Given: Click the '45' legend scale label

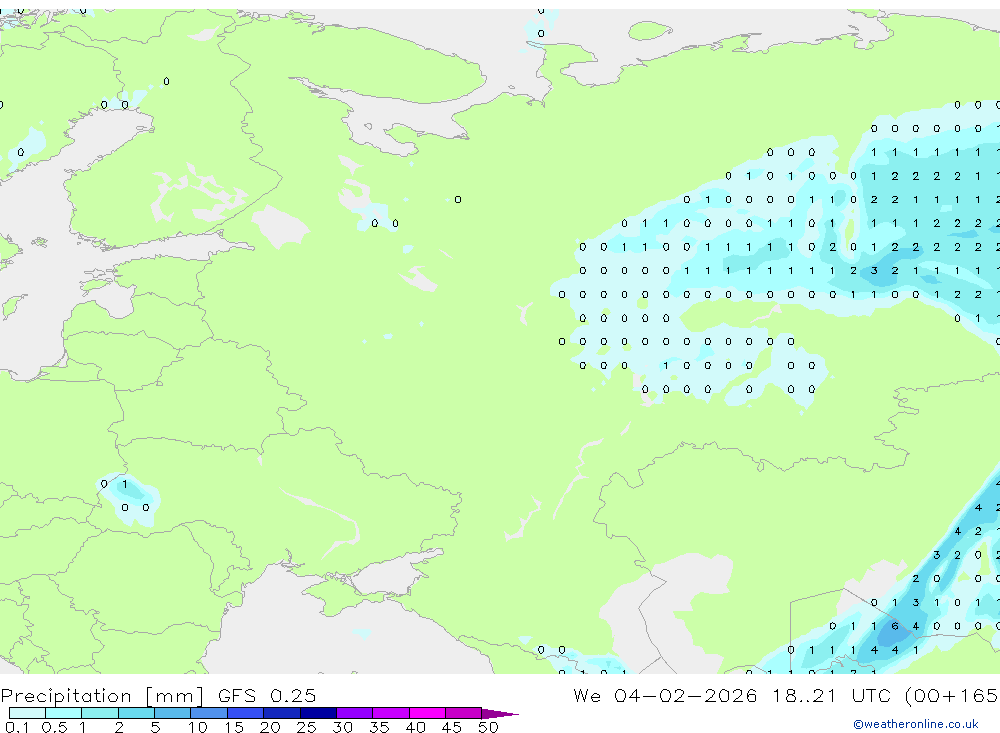Looking at the screenshot, I should point(452,727).
